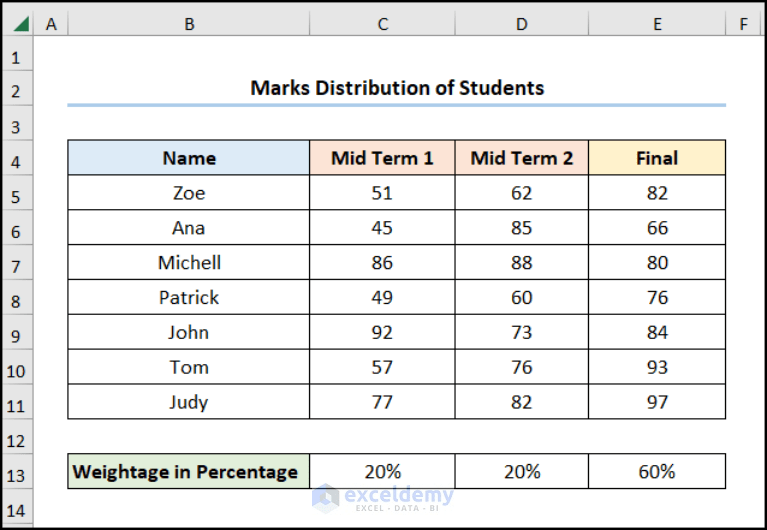Click John's Mid Term 1 score 92
767x530 pixels.
(x=382, y=332)
